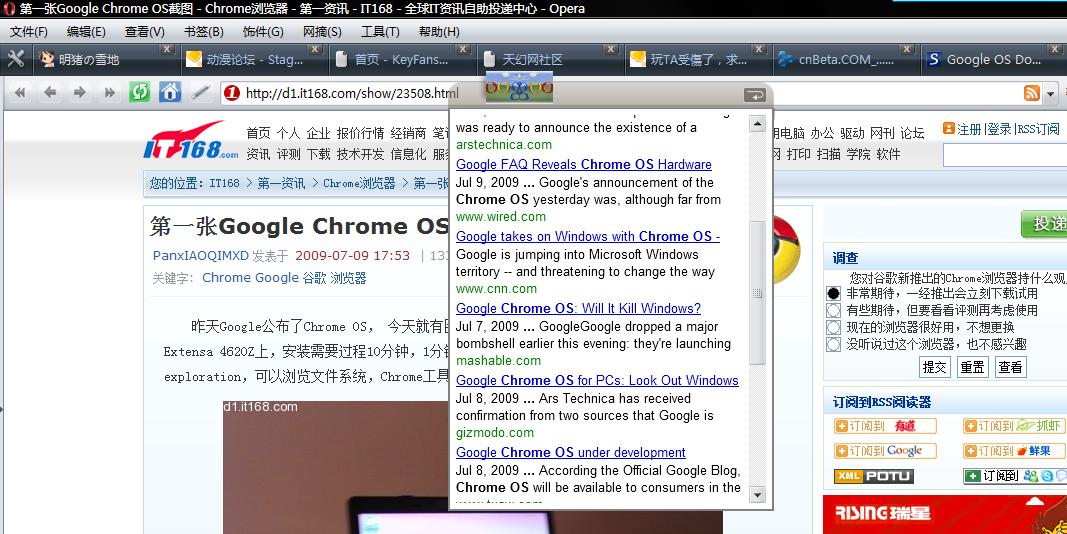Open Google Chrome OS for PCs link

(597, 380)
